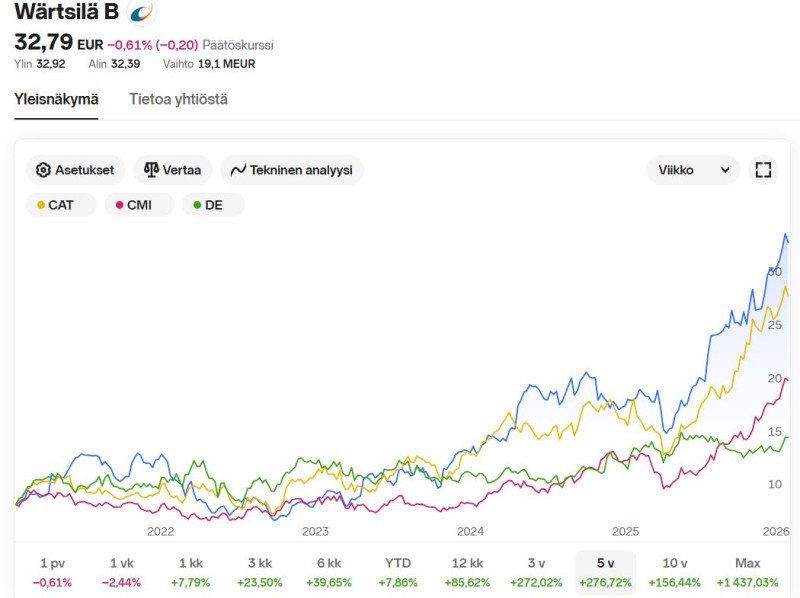Switch to Tietoa yhtiöstä tab

pyautogui.click(x=178, y=99)
